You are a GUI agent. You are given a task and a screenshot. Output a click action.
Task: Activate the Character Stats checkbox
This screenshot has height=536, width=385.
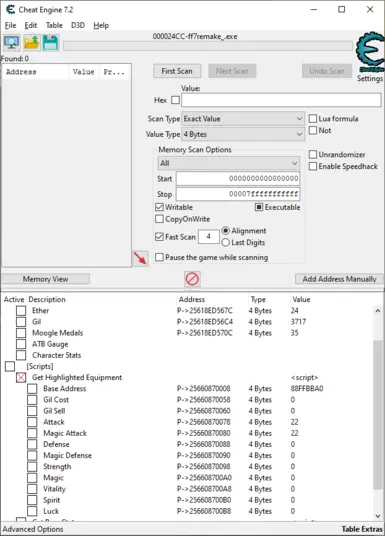[21, 355]
